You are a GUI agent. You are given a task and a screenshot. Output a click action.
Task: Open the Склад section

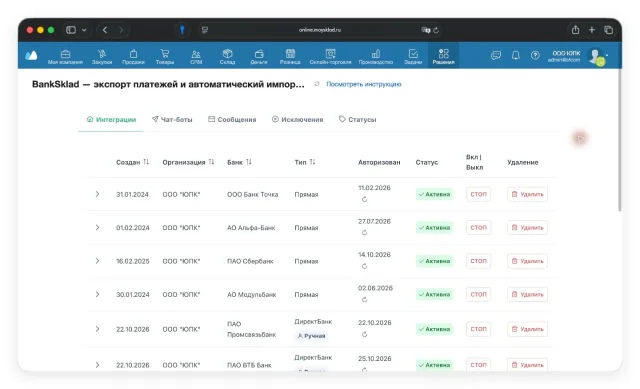(227, 56)
